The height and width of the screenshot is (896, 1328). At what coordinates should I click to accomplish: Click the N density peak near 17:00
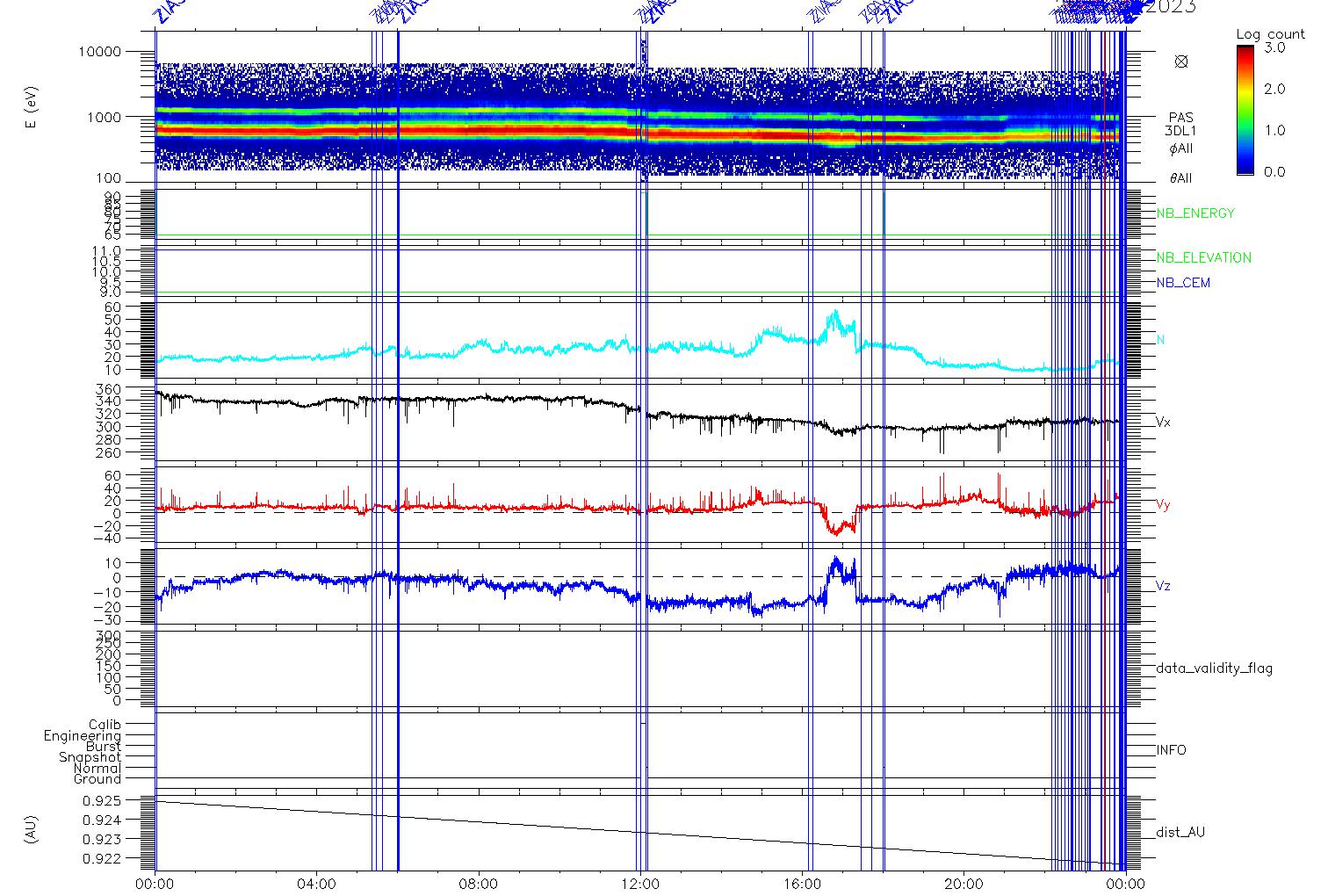click(834, 318)
